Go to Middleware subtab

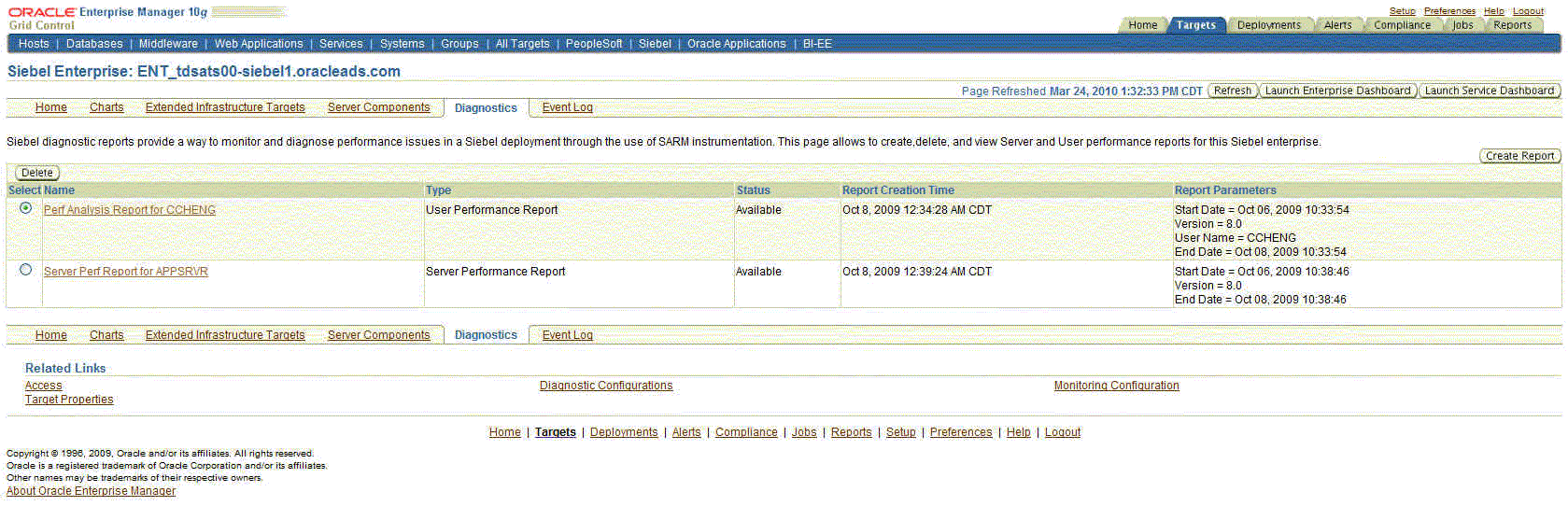[x=168, y=44]
